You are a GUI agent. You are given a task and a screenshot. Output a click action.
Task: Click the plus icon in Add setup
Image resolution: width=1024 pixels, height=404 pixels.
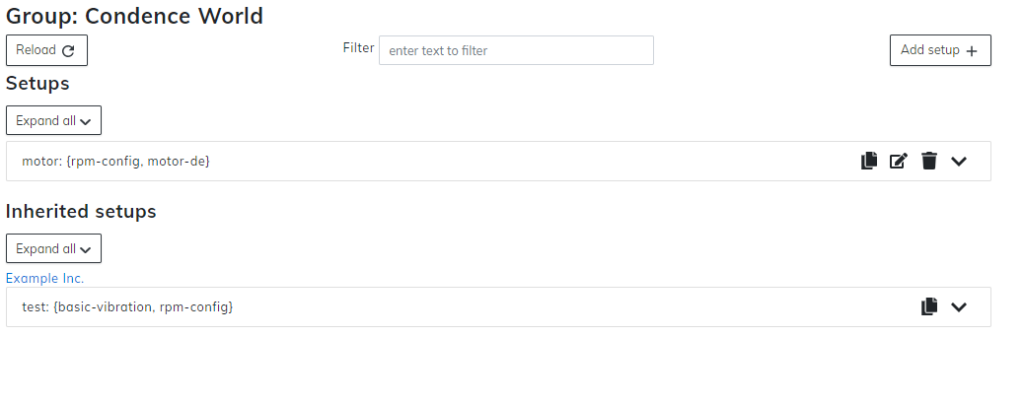coord(972,51)
